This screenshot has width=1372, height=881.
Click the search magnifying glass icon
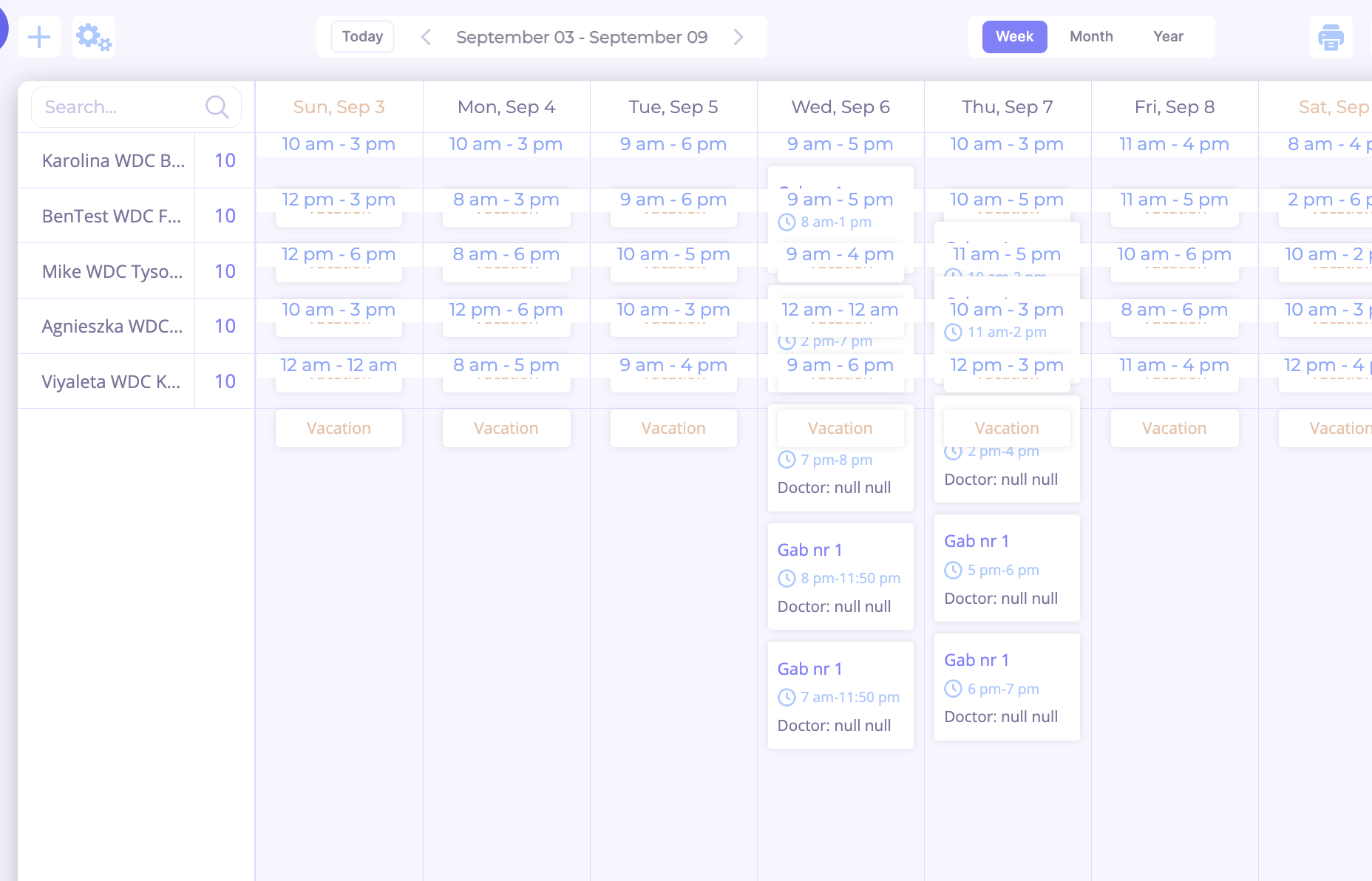pos(217,106)
